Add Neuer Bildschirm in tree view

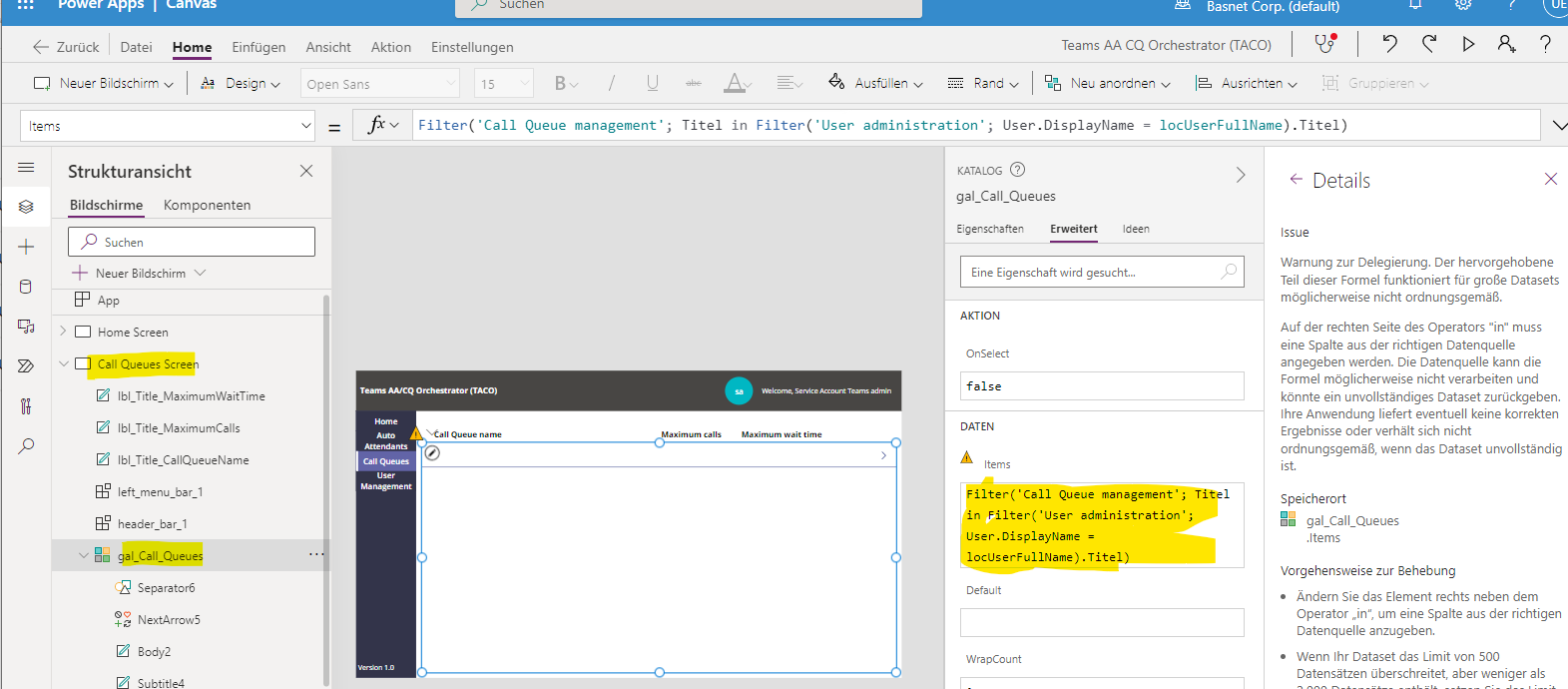coord(139,273)
